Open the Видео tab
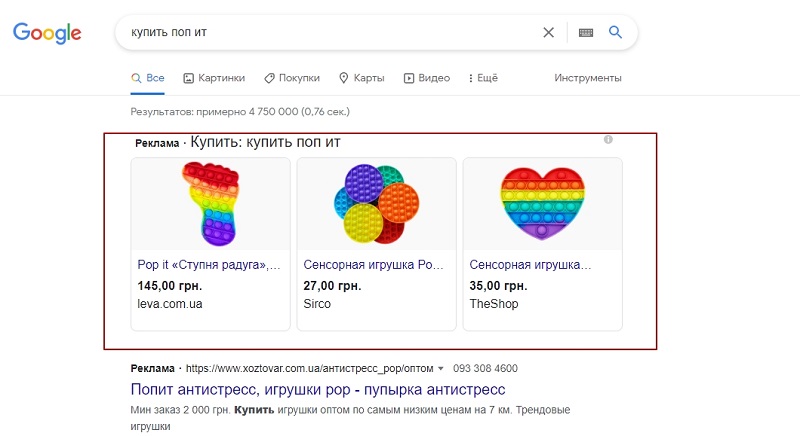The image size is (800, 436). pyautogui.click(x=427, y=78)
